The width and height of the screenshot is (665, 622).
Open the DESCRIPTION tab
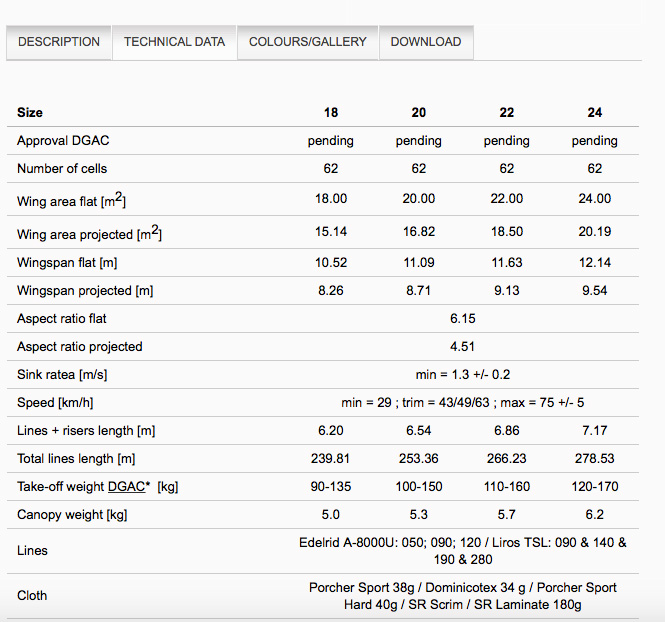click(x=59, y=42)
